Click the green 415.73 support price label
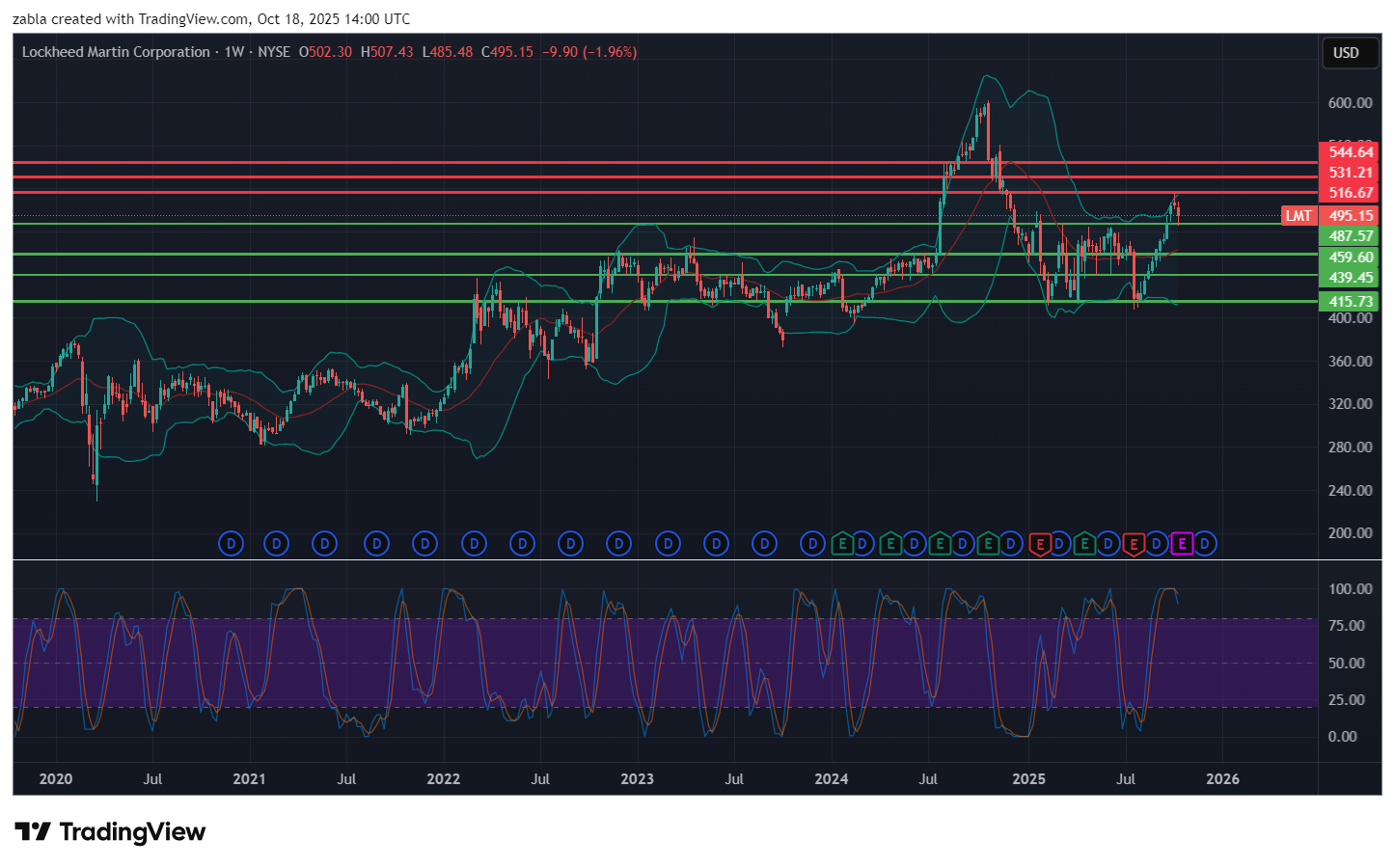The height and width of the screenshot is (868, 1395). pos(1350,302)
